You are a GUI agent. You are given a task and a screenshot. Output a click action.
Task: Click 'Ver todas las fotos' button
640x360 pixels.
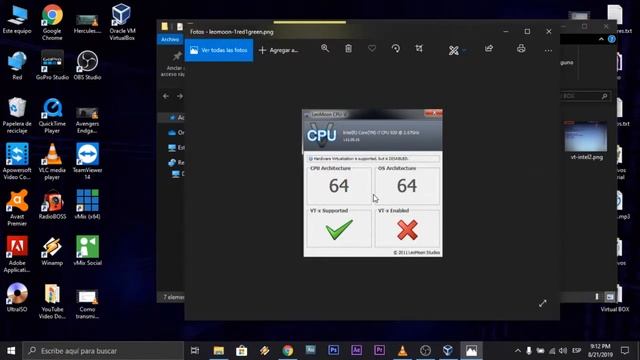click(219, 50)
